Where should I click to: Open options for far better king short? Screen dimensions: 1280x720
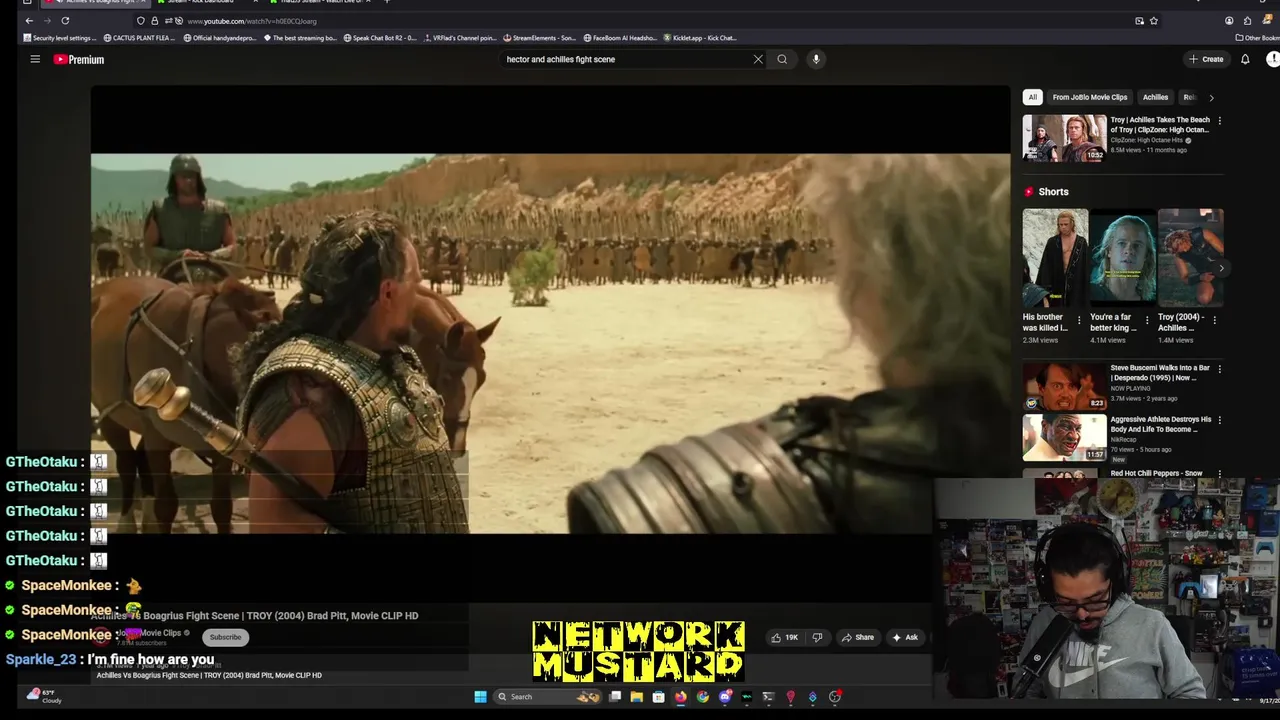click(x=1147, y=320)
